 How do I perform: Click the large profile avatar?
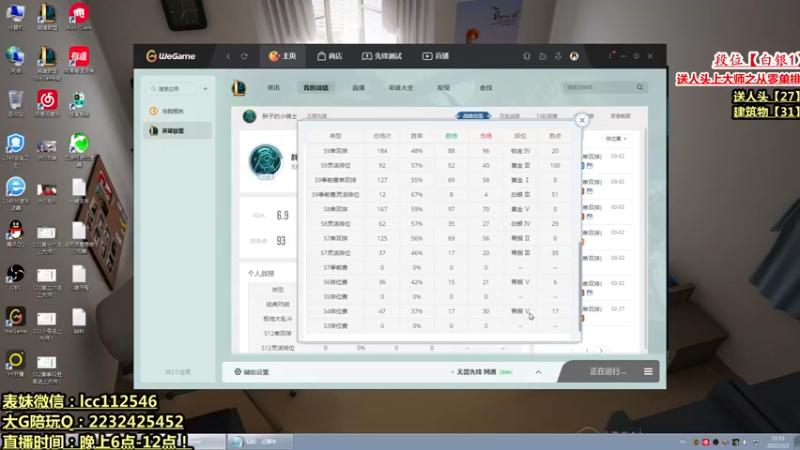[x=266, y=162]
